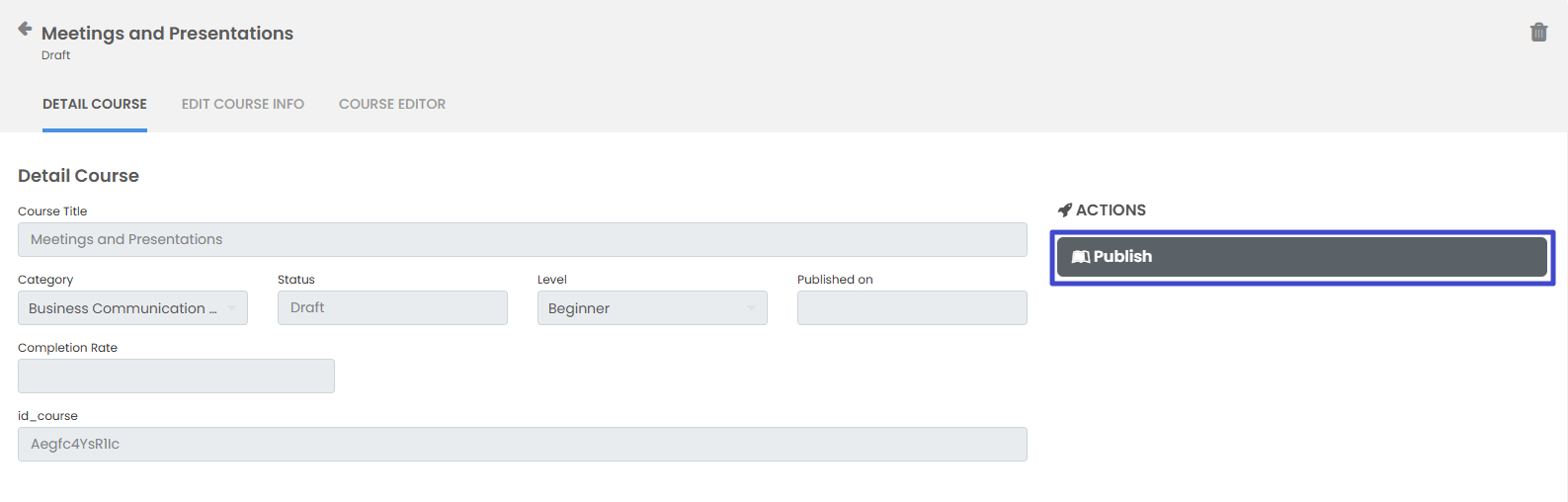Screen dimensions: 1568x502
Task: Click the Completion Rate label text
Action: pyautogui.click(x=67, y=348)
